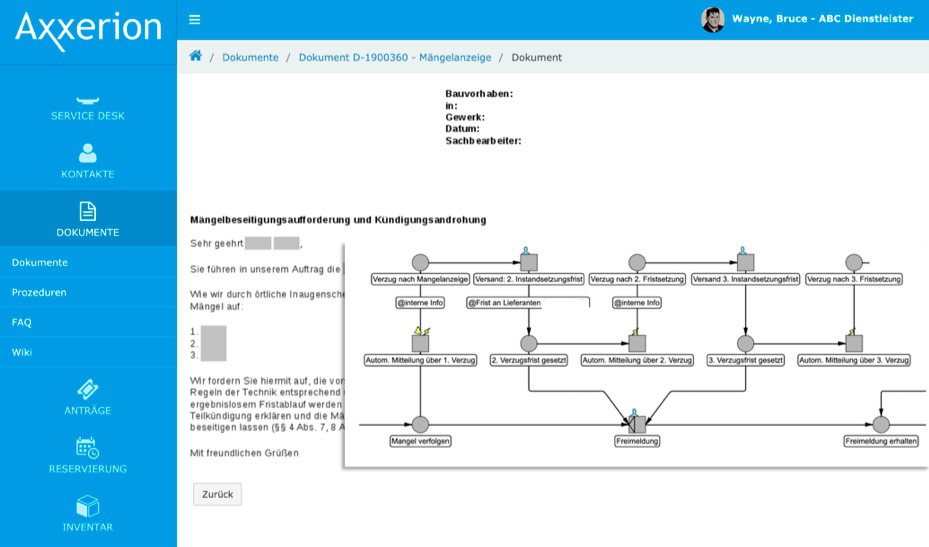
Task: Open Wiki submenu item
Action: point(22,352)
